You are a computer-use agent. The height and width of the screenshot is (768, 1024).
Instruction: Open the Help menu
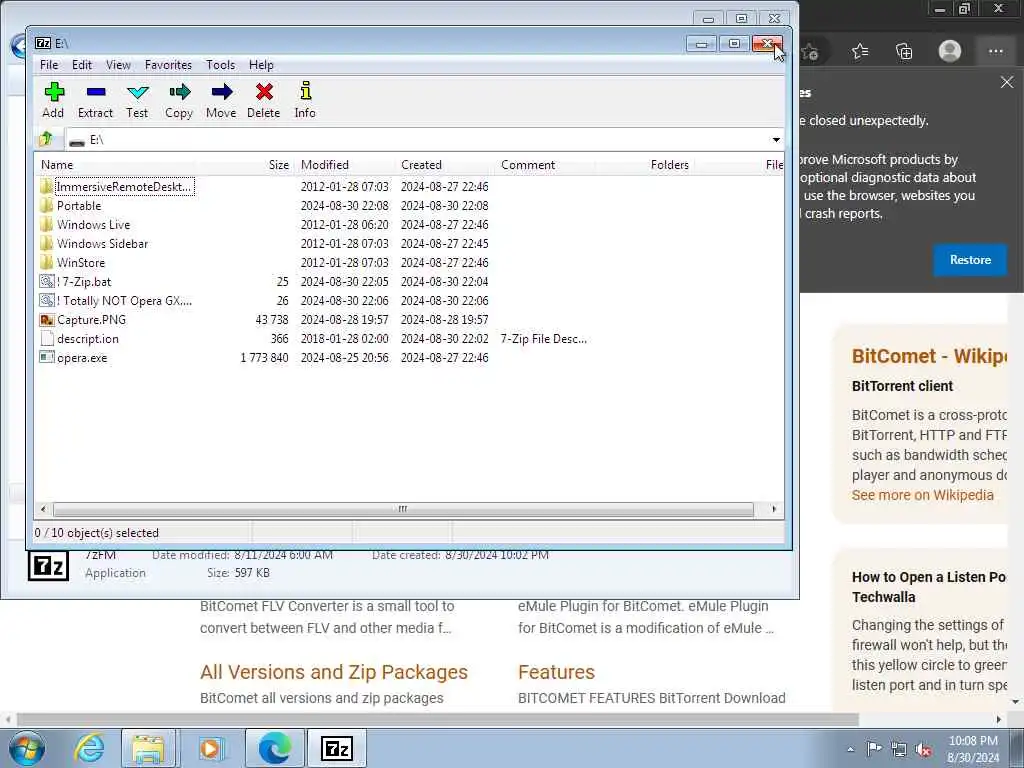[x=261, y=65]
